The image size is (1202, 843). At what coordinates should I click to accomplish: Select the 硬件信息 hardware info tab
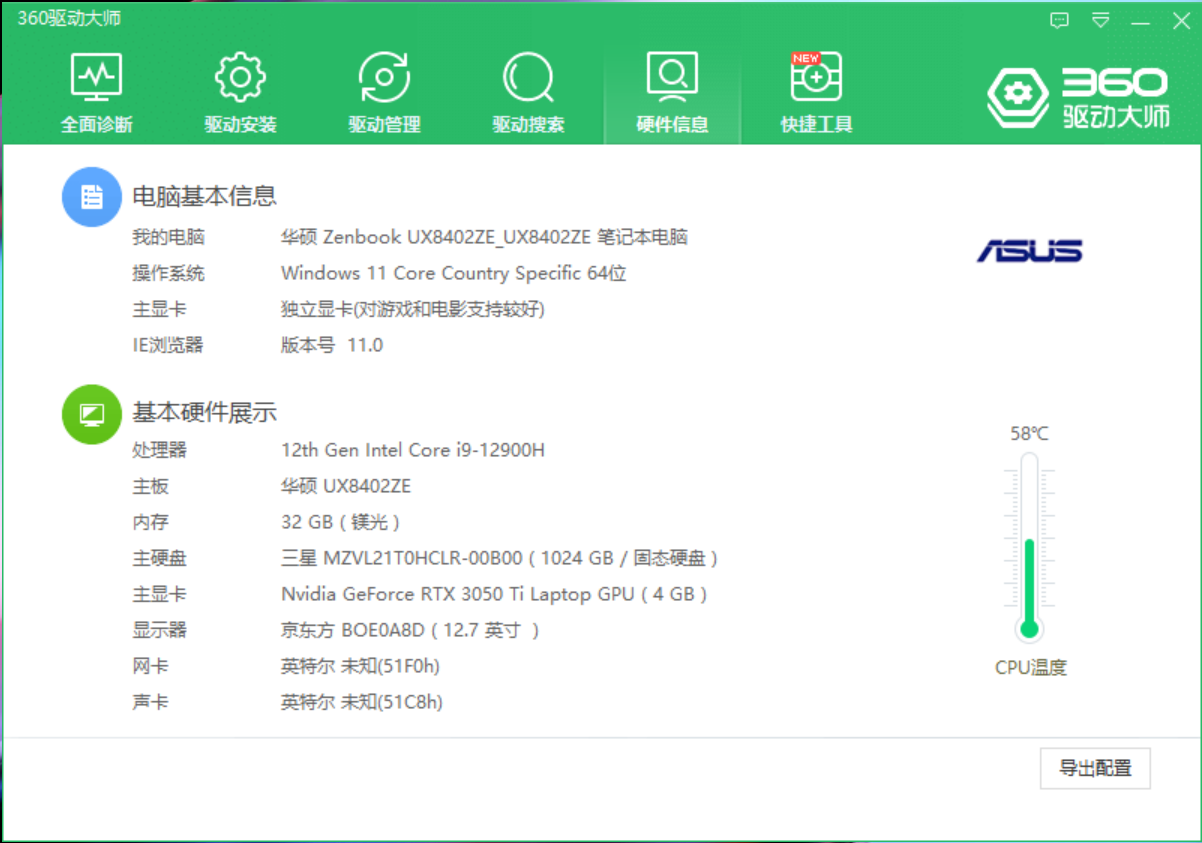click(x=672, y=93)
